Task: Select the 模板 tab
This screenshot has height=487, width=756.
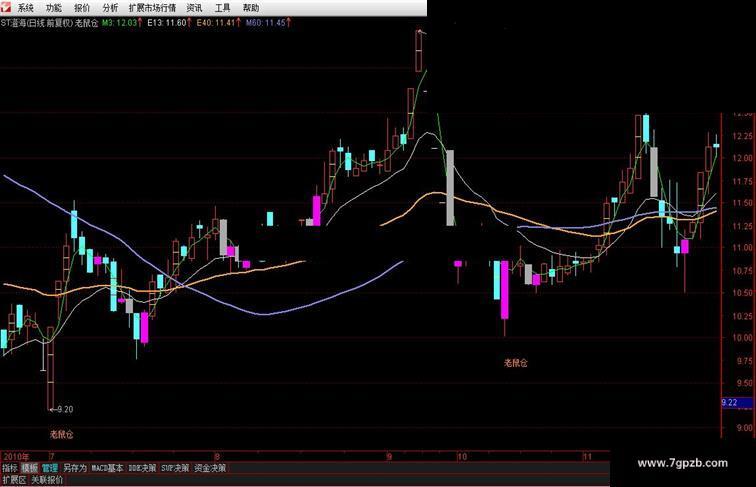Action: coord(29,468)
